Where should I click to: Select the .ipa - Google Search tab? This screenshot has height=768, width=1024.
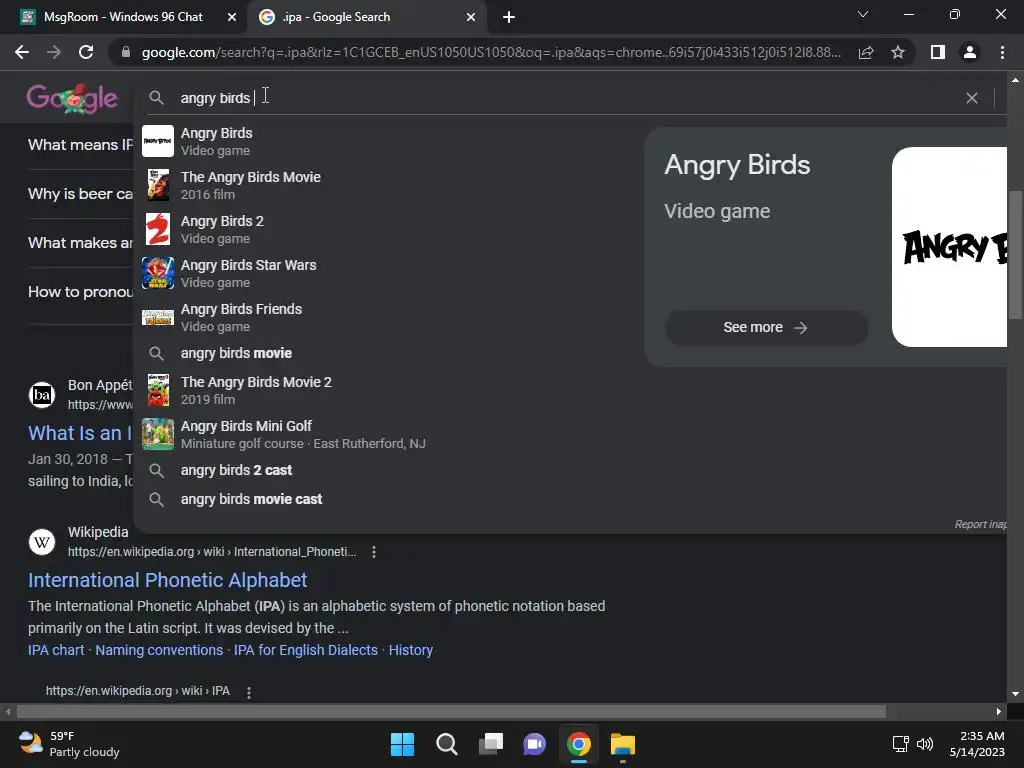(x=367, y=17)
